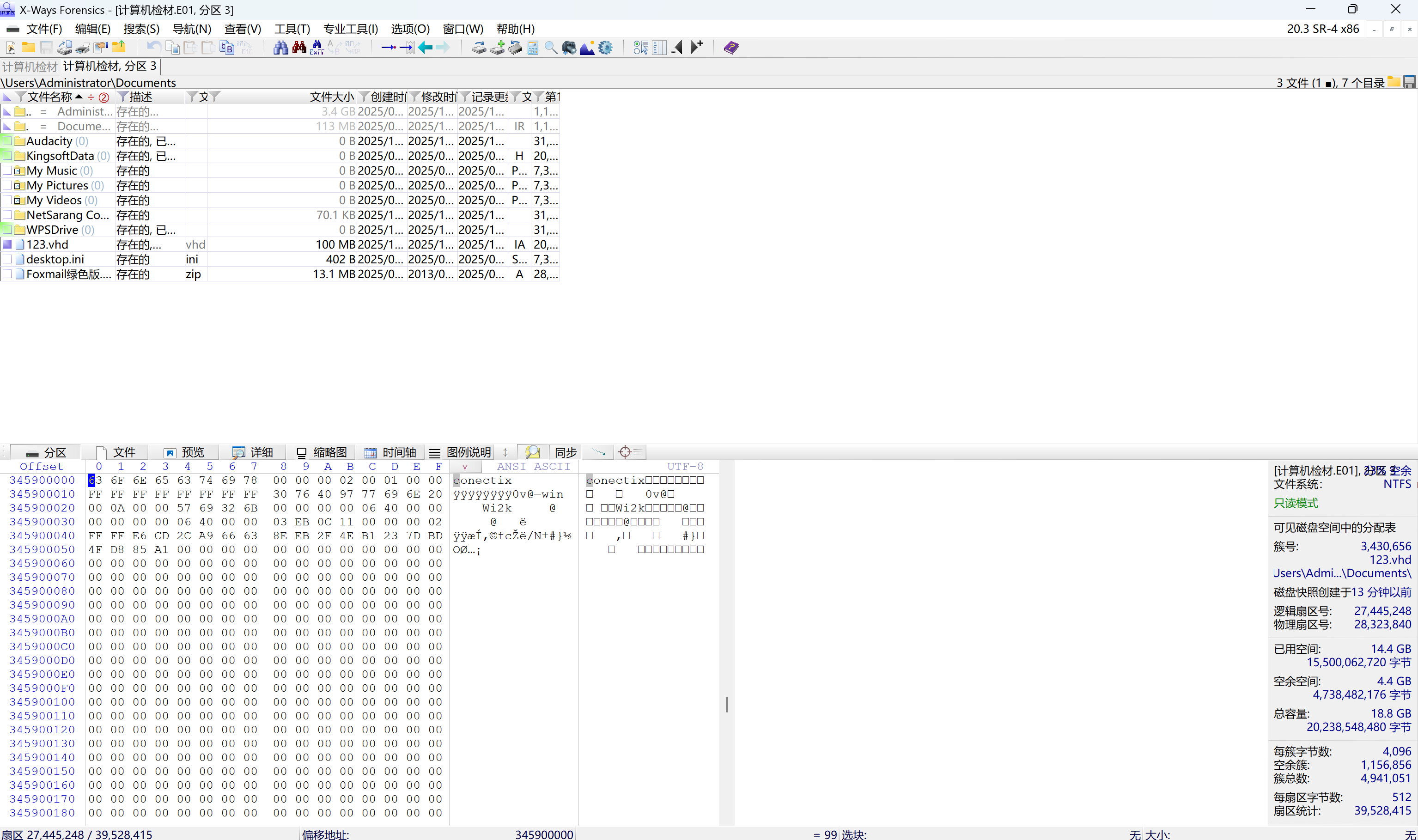The width and height of the screenshot is (1418, 840).
Task: Click the purple help book icon
Action: pos(730,48)
